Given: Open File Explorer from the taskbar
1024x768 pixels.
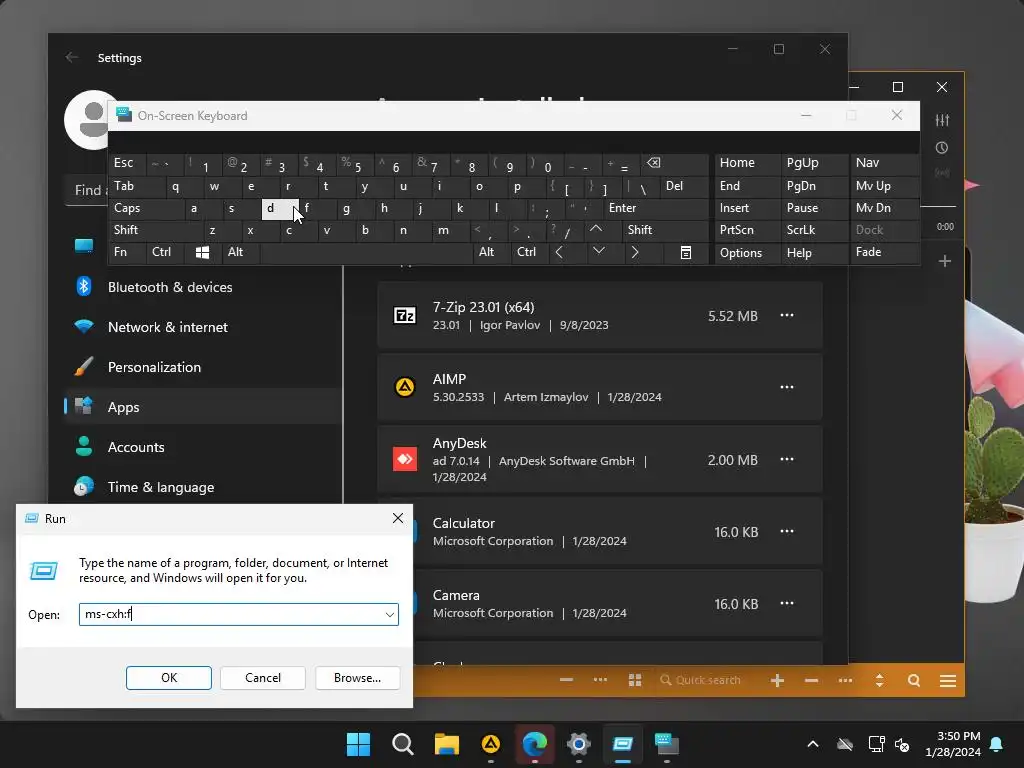Looking at the screenshot, I should [x=447, y=744].
